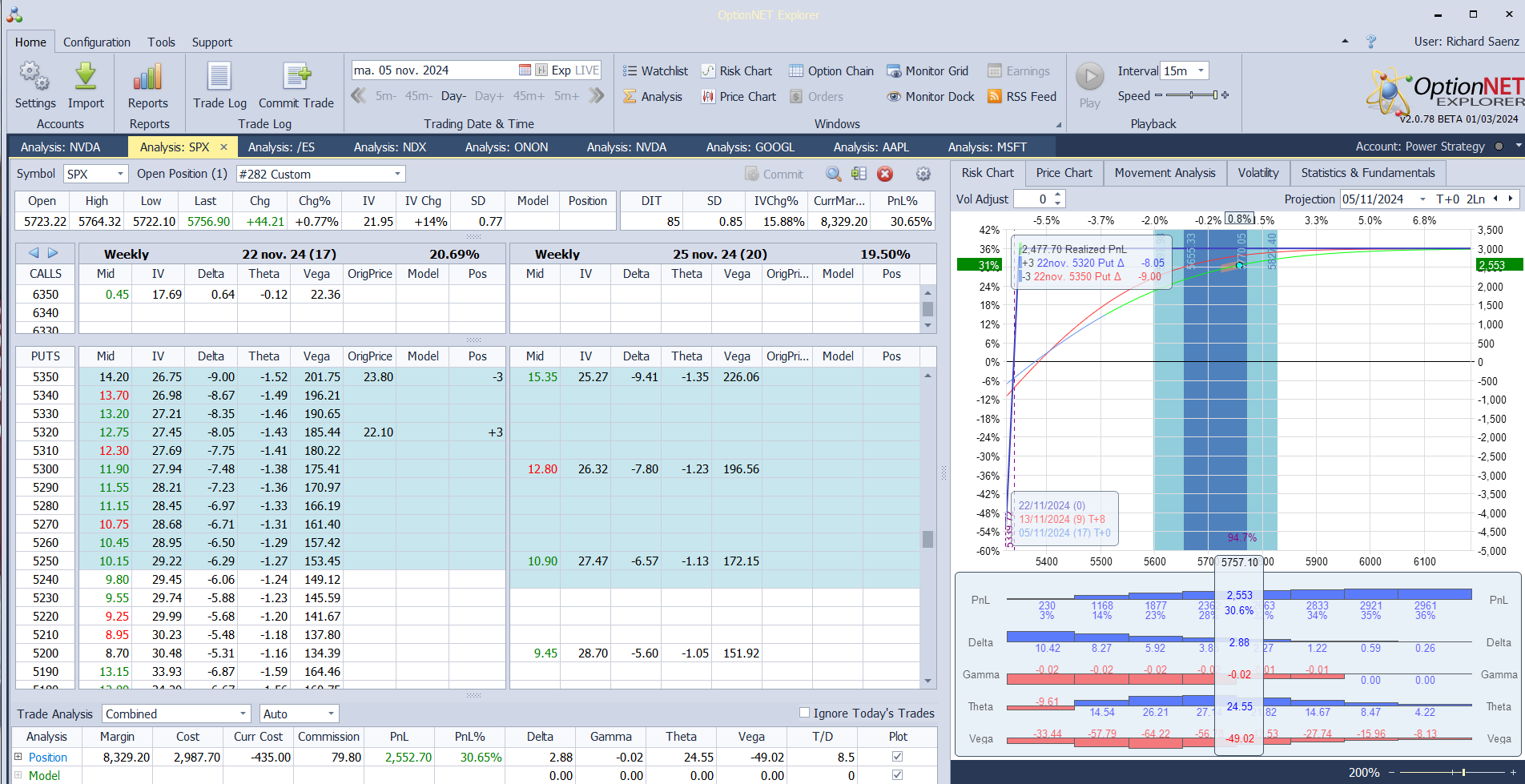The width and height of the screenshot is (1525, 784).
Task: Open the Monitor Dock window
Action: pyautogui.click(x=931, y=97)
